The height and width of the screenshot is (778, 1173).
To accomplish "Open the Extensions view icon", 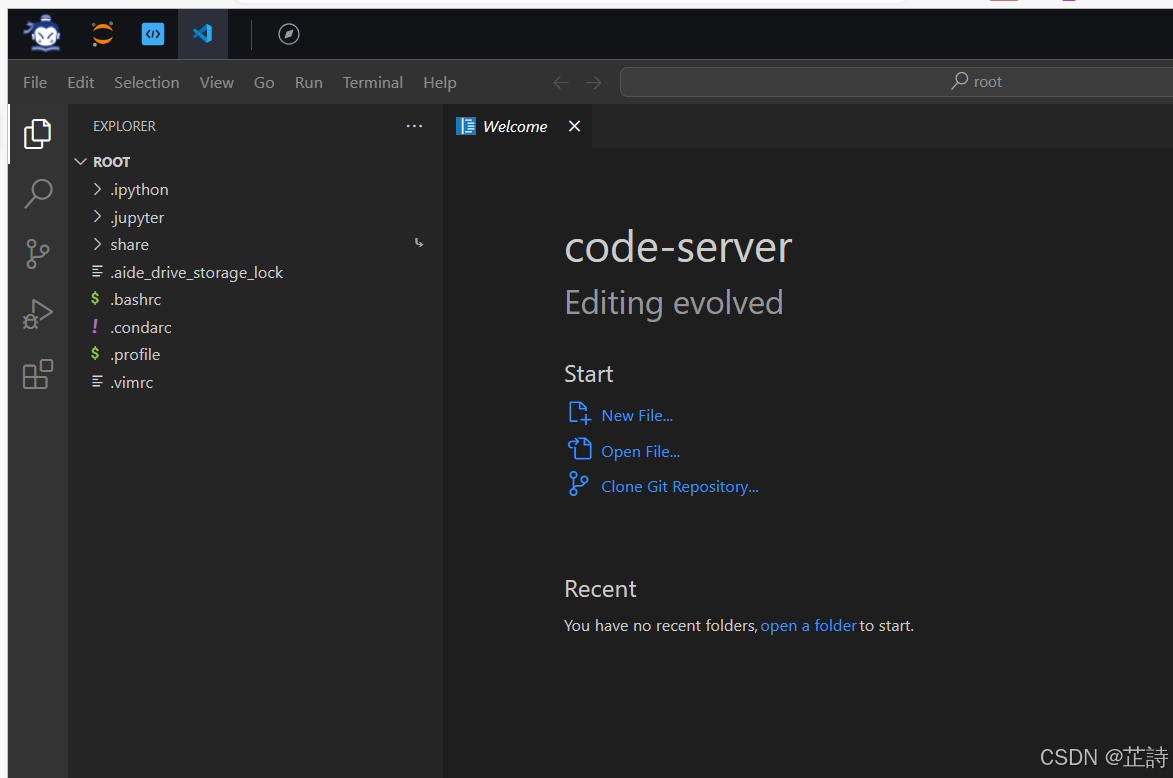I will pos(37,374).
